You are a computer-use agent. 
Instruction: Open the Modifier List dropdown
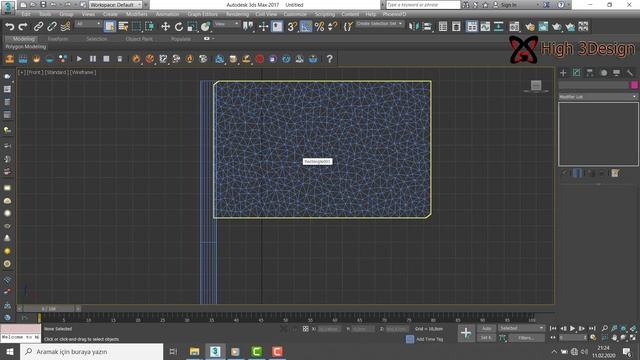click(598, 97)
